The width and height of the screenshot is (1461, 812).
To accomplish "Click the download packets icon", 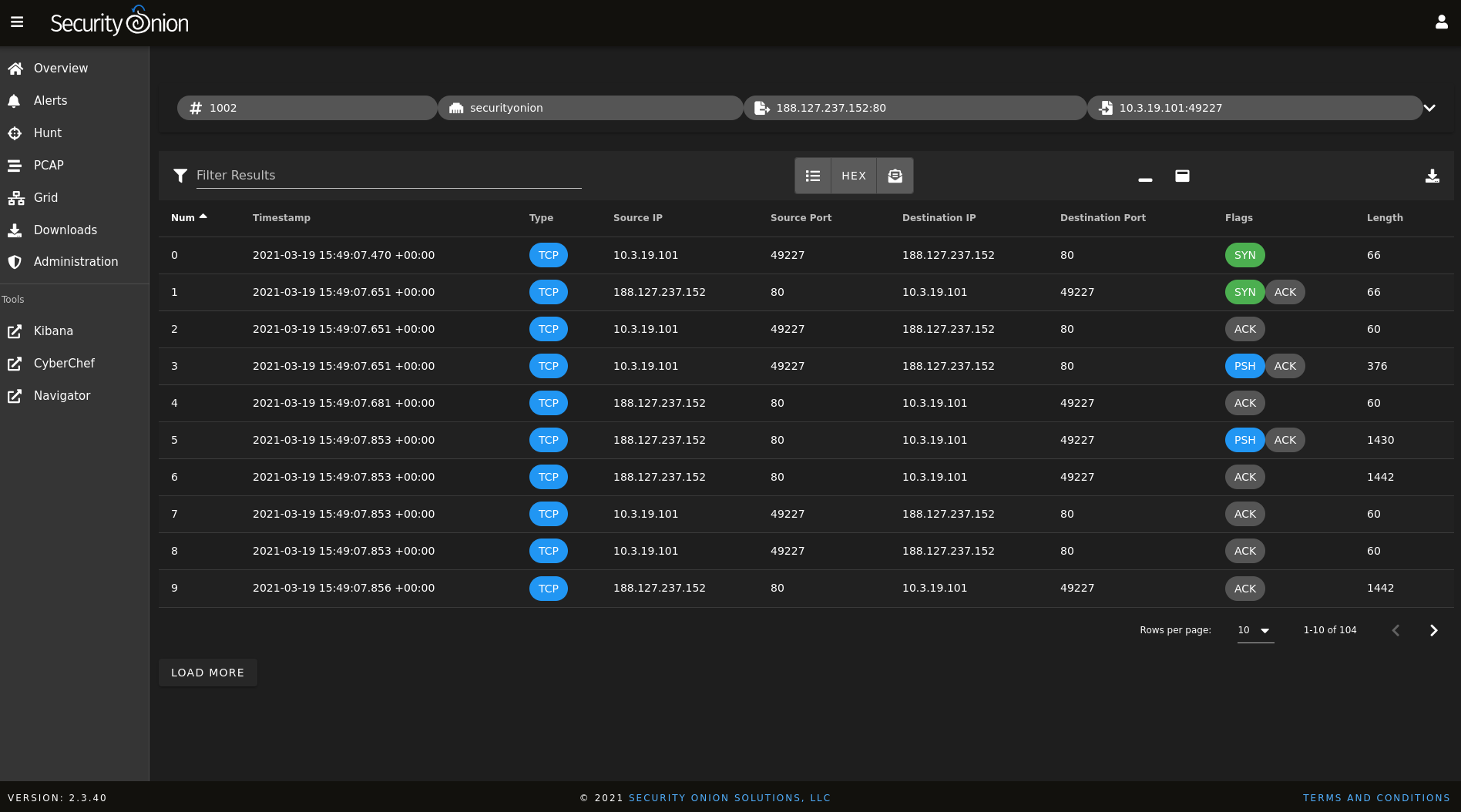I will coord(1432,176).
